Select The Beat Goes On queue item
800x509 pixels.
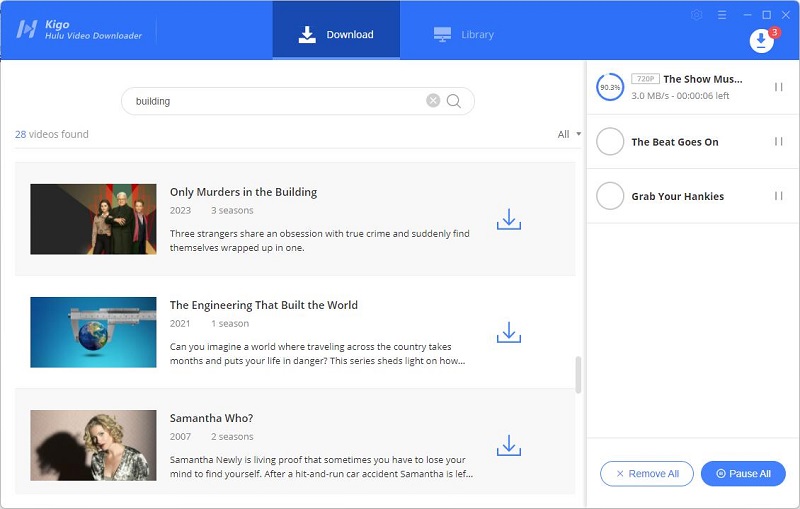pos(693,142)
